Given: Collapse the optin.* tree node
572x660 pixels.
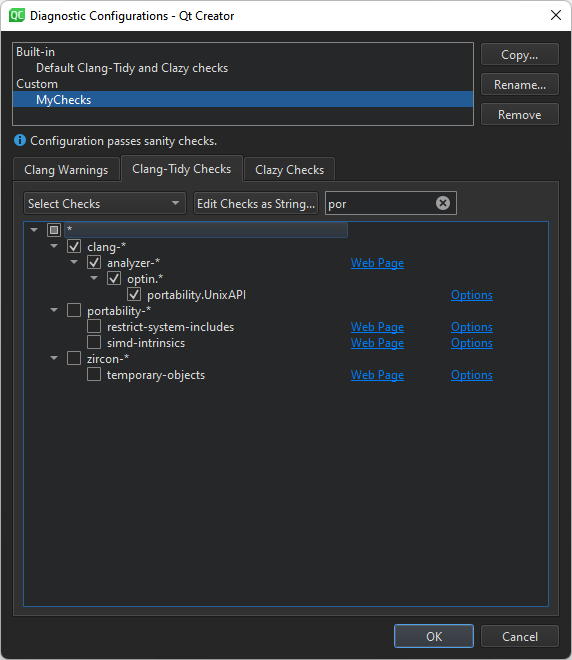Looking at the screenshot, I should tap(94, 278).
